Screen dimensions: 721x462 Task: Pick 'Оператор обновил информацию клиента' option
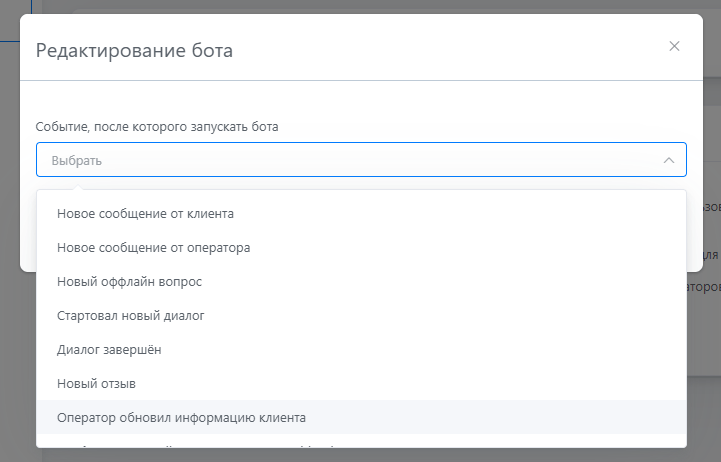[181, 417]
